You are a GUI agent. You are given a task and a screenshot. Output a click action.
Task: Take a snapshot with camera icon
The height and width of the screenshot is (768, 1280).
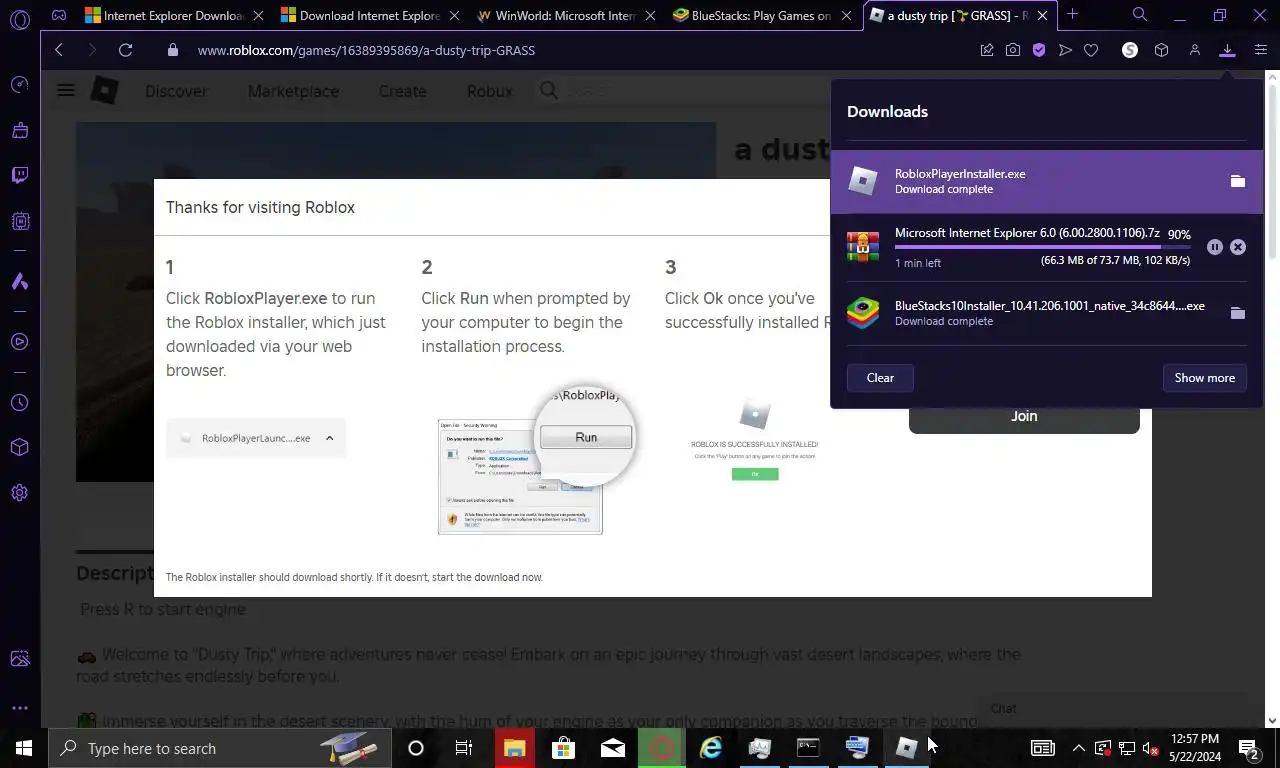click(1013, 50)
